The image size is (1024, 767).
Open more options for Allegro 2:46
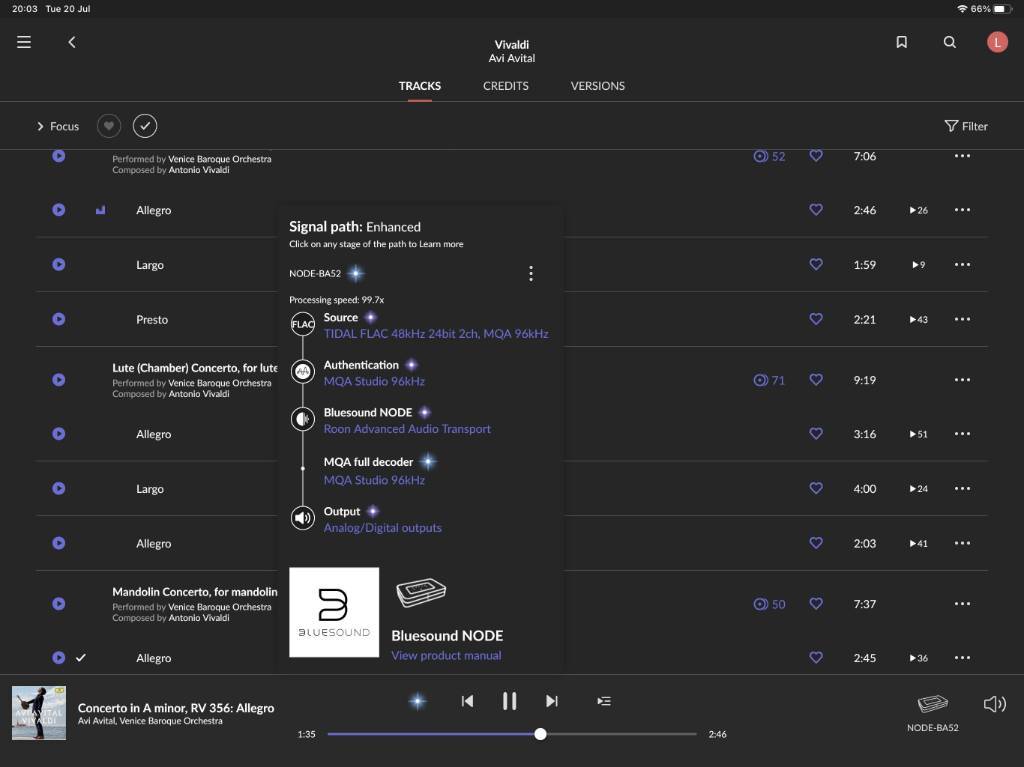pos(962,210)
